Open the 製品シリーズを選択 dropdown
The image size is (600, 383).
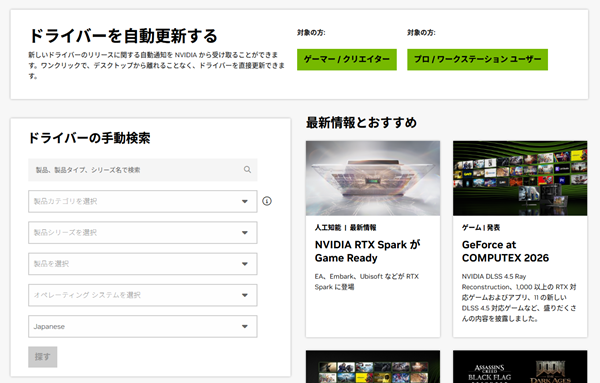click(x=142, y=233)
